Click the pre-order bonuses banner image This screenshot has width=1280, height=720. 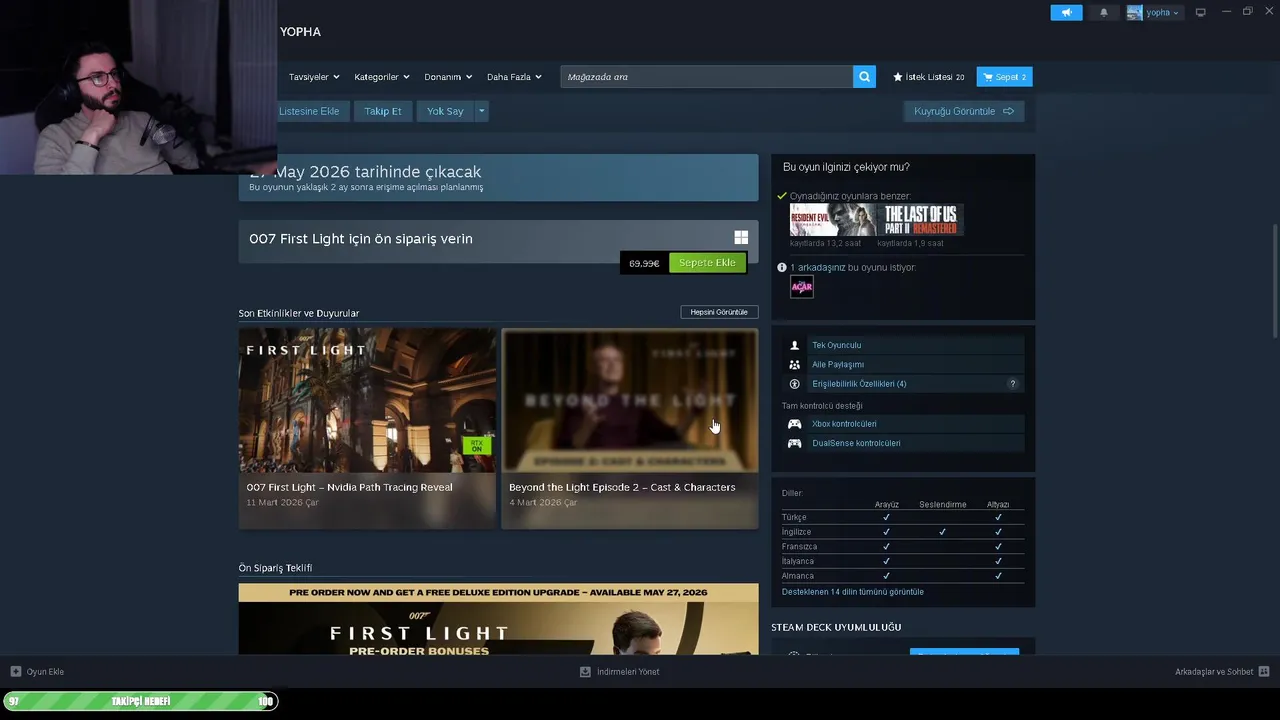tap(498, 619)
